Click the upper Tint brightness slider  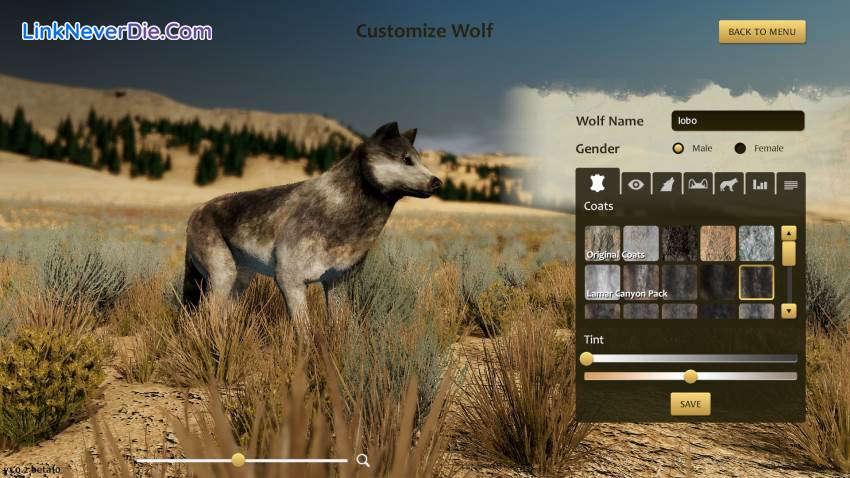coord(691,358)
